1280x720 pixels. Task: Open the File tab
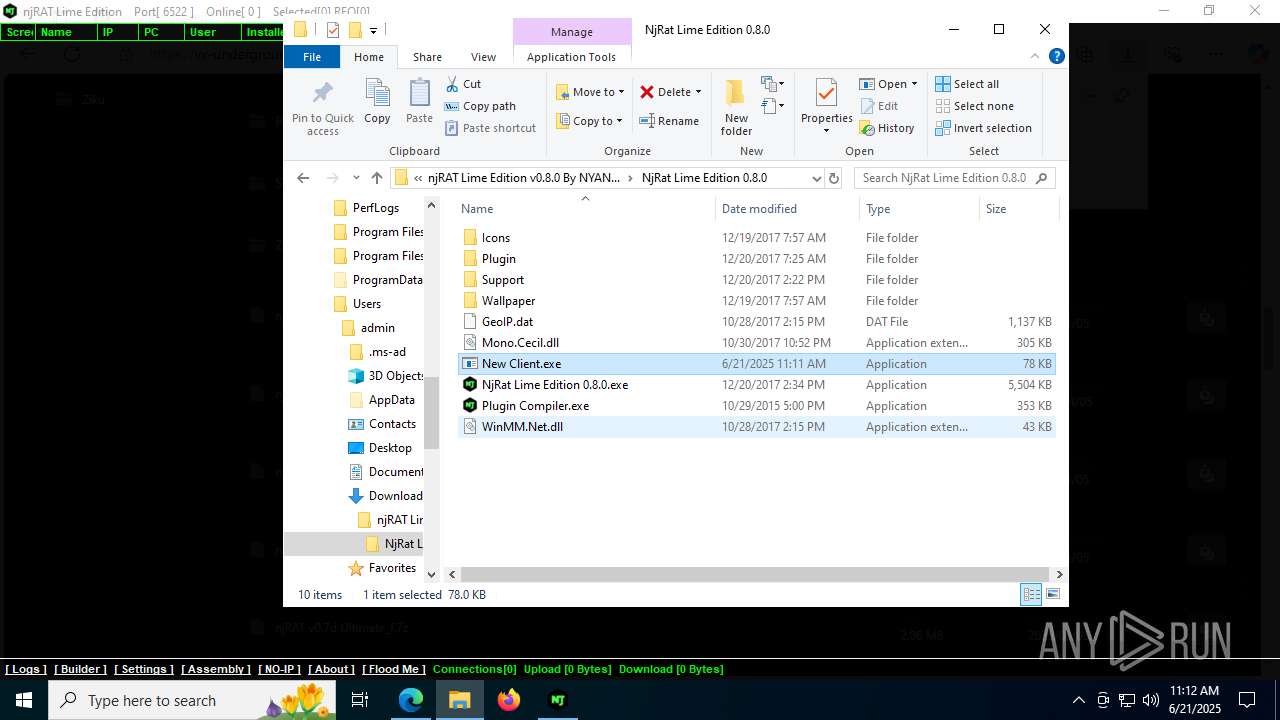[312, 57]
